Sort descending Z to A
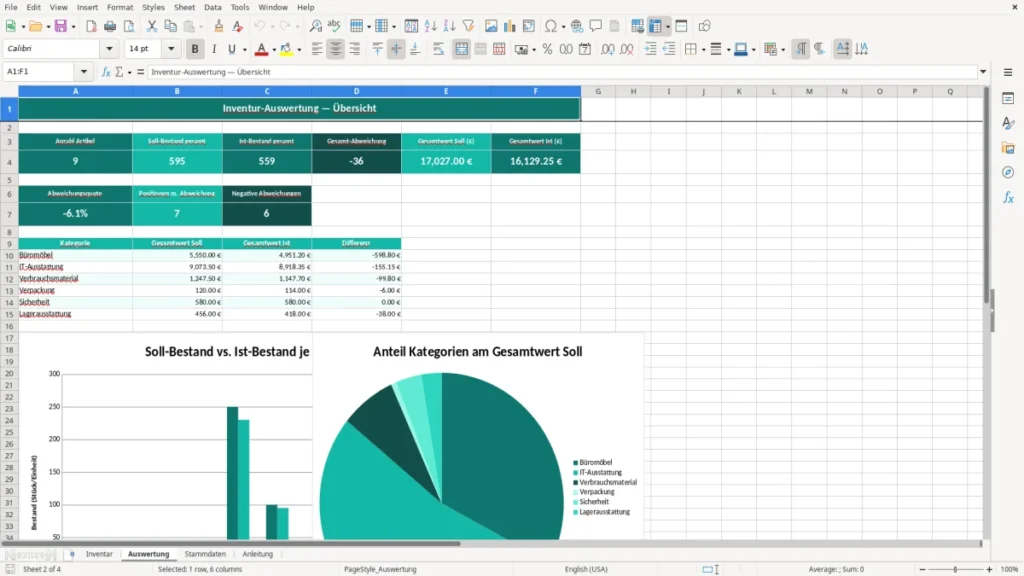This screenshot has height=576, width=1024. coord(449,26)
